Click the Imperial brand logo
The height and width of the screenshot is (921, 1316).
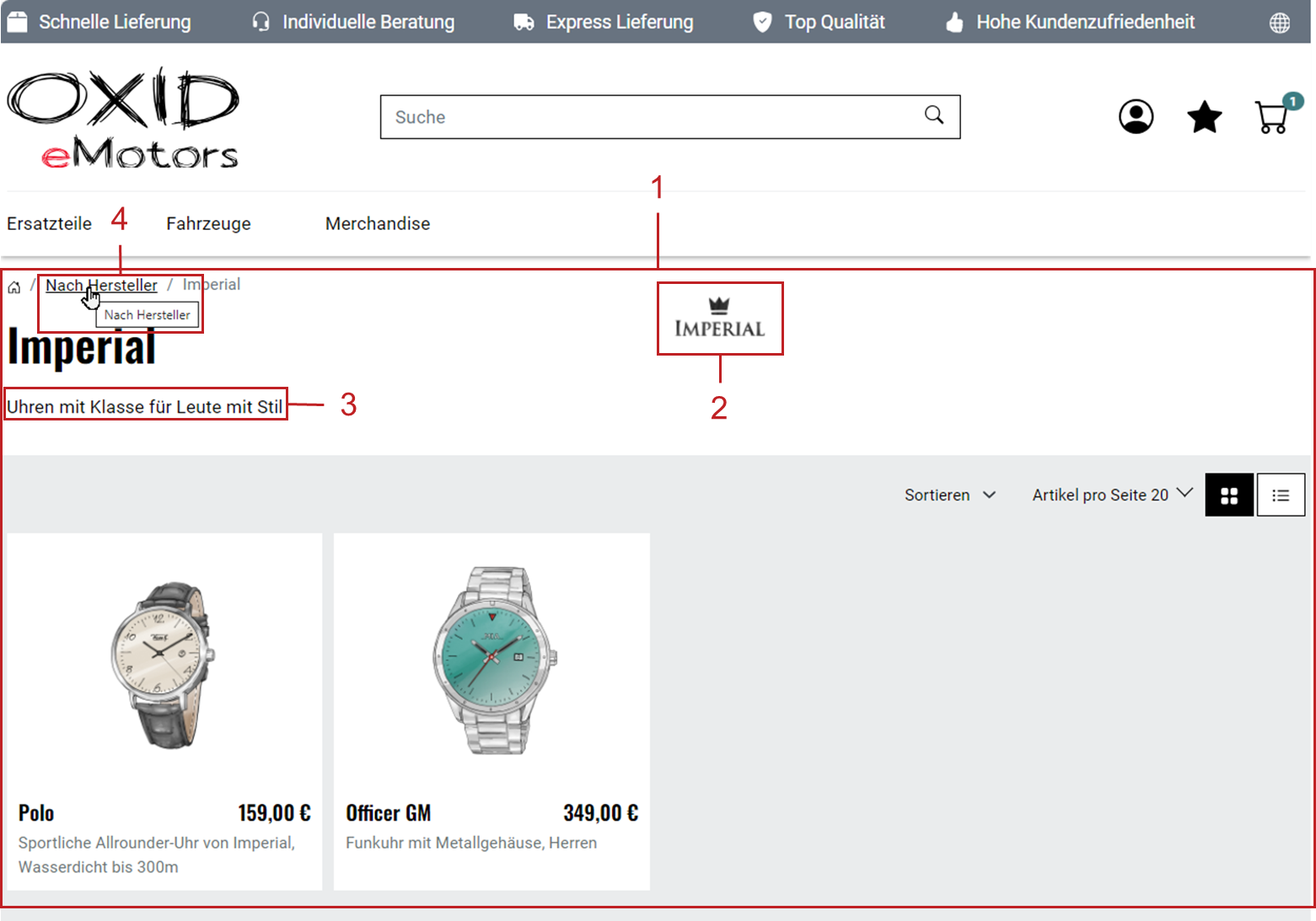[719, 318]
